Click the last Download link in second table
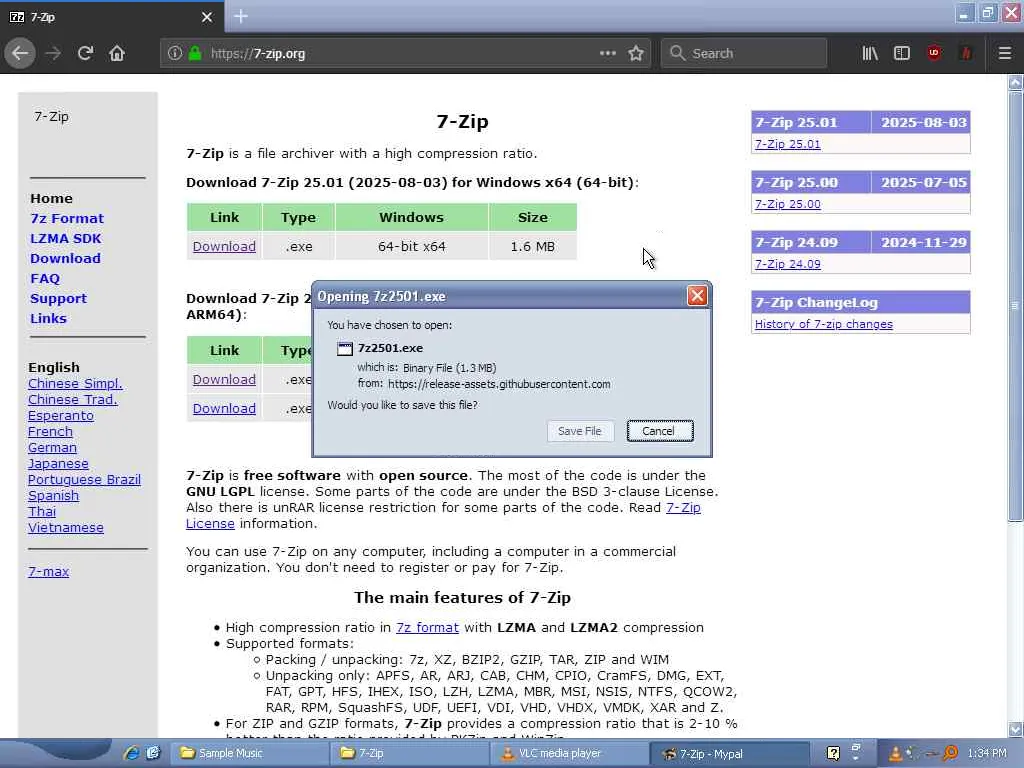The width and height of the screenshot is (1024, 768). (x=224, y=409)
